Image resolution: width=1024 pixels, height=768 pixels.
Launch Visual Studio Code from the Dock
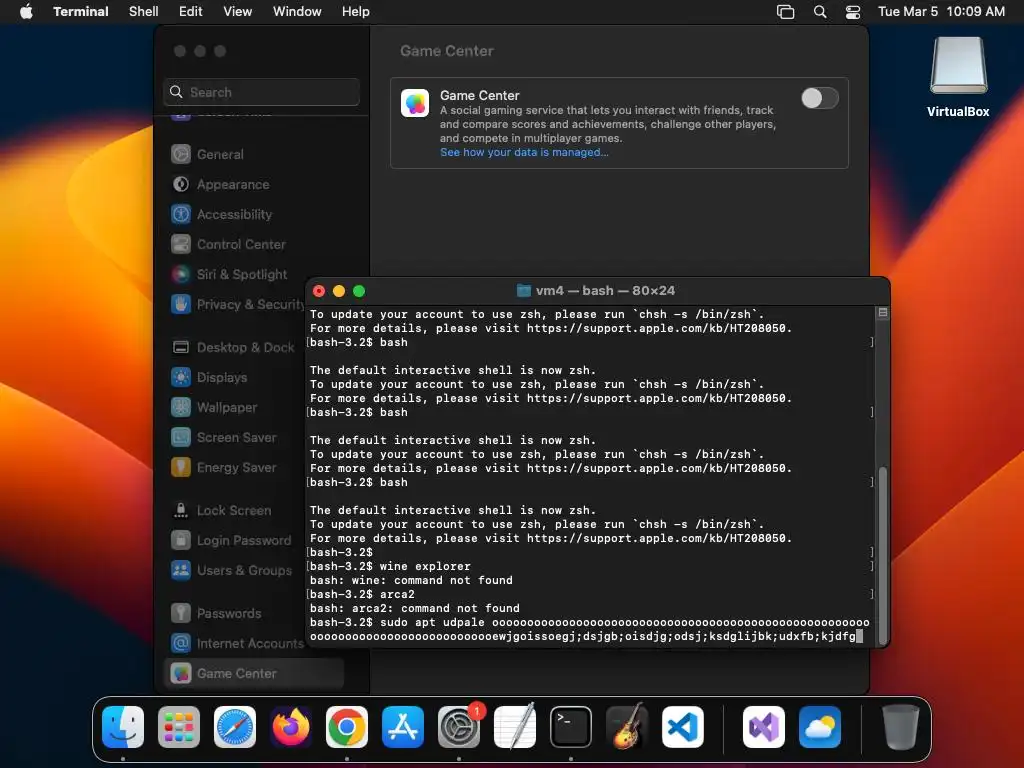coord(683,727)
